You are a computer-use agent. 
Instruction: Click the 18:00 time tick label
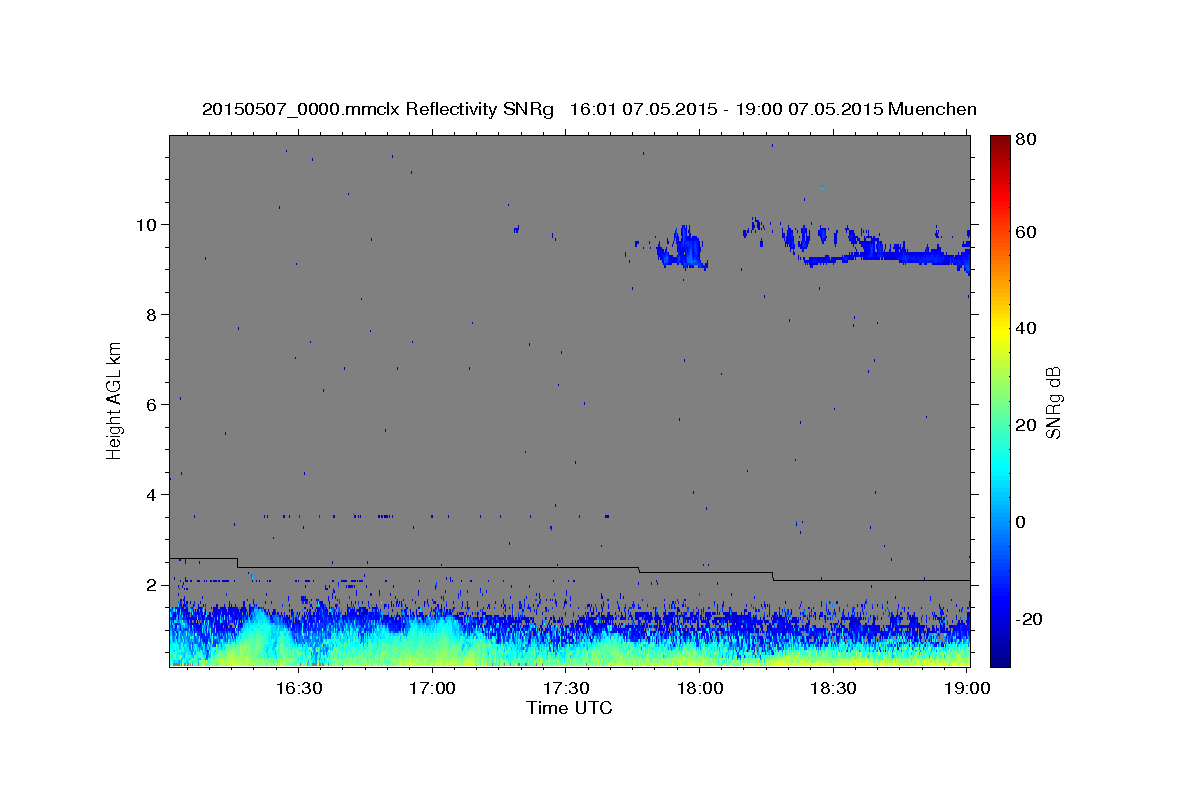click(699, 688)
